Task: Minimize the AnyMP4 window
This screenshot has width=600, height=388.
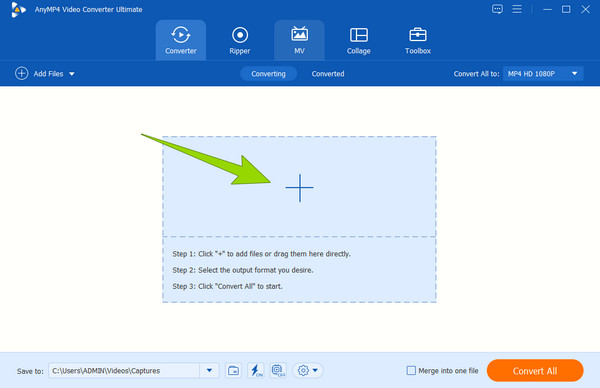Action: click(x=548, y=10)
